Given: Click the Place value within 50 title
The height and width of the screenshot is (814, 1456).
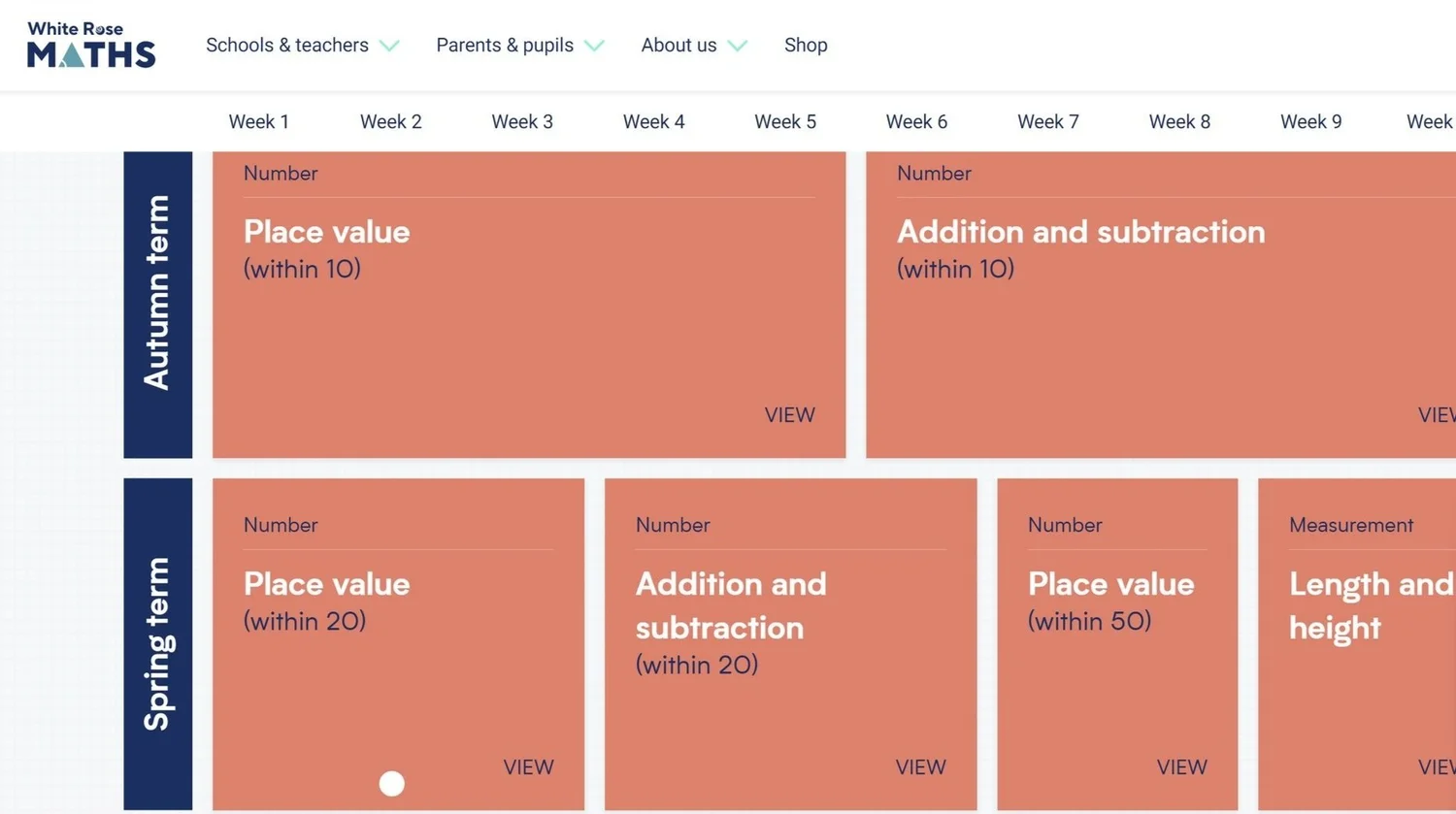Looking at the screenshot, I should [1111, 602].
